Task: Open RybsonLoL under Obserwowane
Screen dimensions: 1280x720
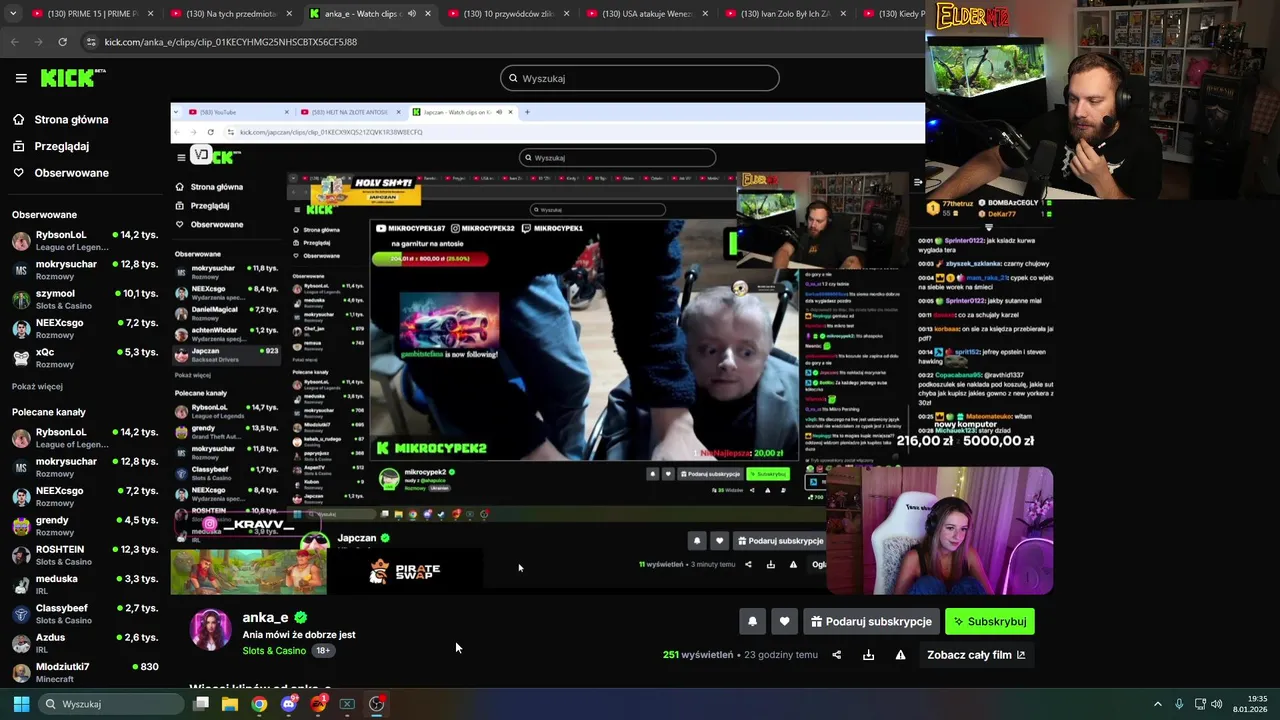Action: (x=85, y=241)
